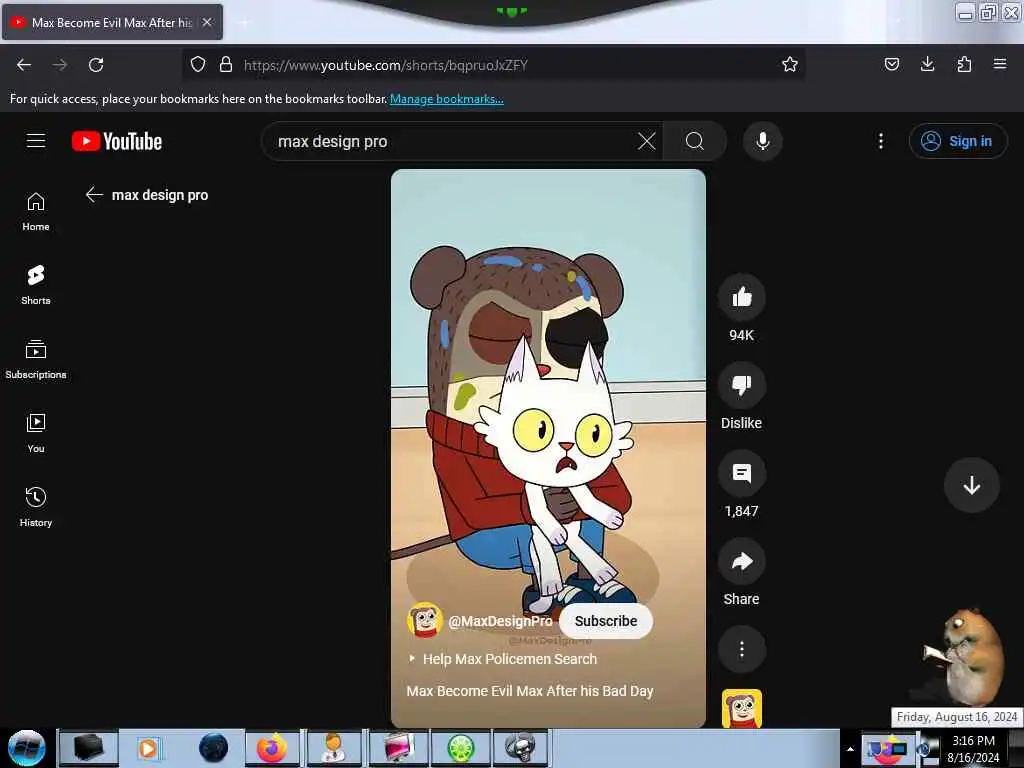The width and height of the screenshot is (1024, 768).
Task: Select the browser address bar URL
Action: pos(385,65)
